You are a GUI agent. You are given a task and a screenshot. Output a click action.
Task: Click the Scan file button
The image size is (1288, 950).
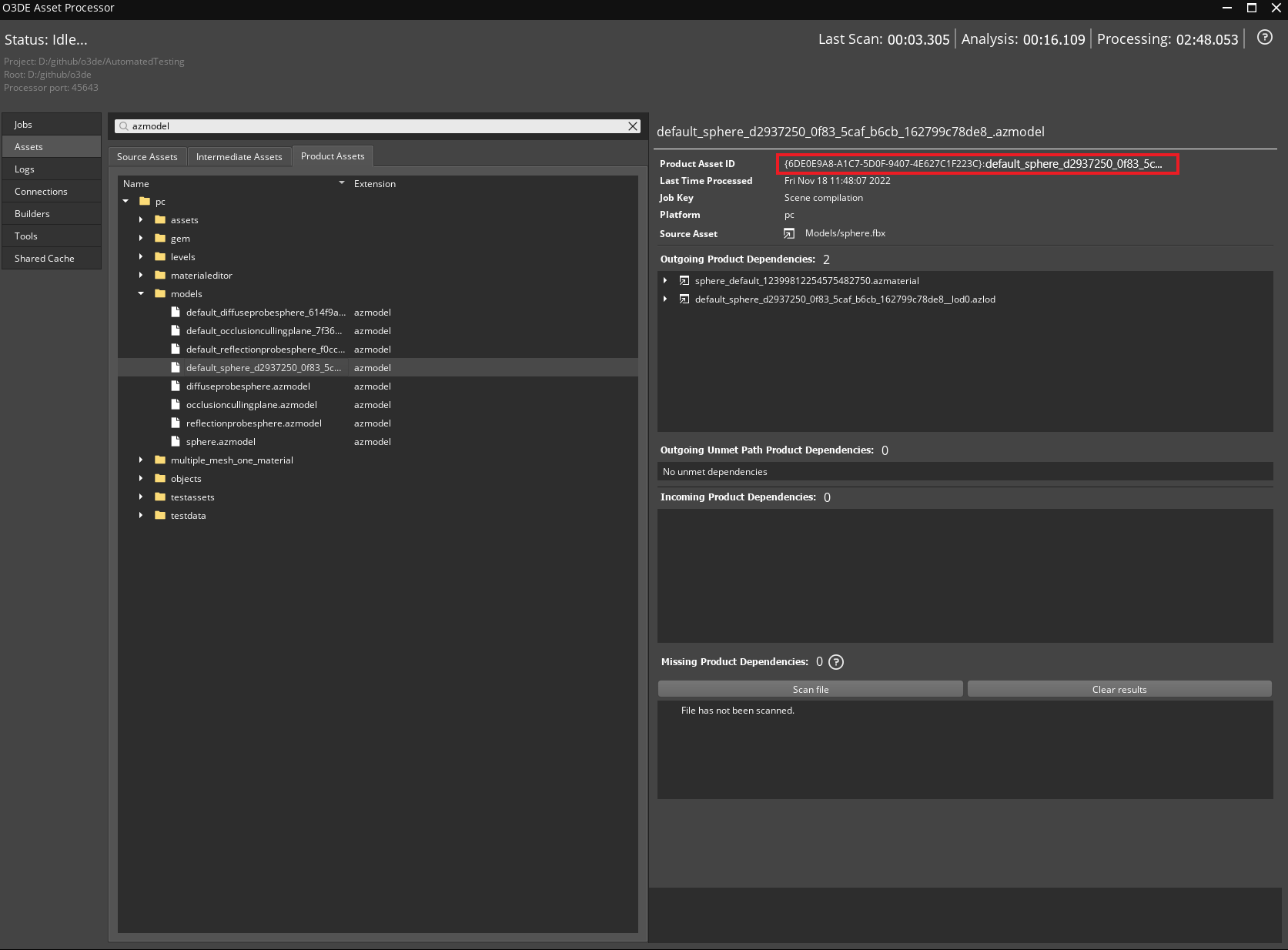pos(809,688)
